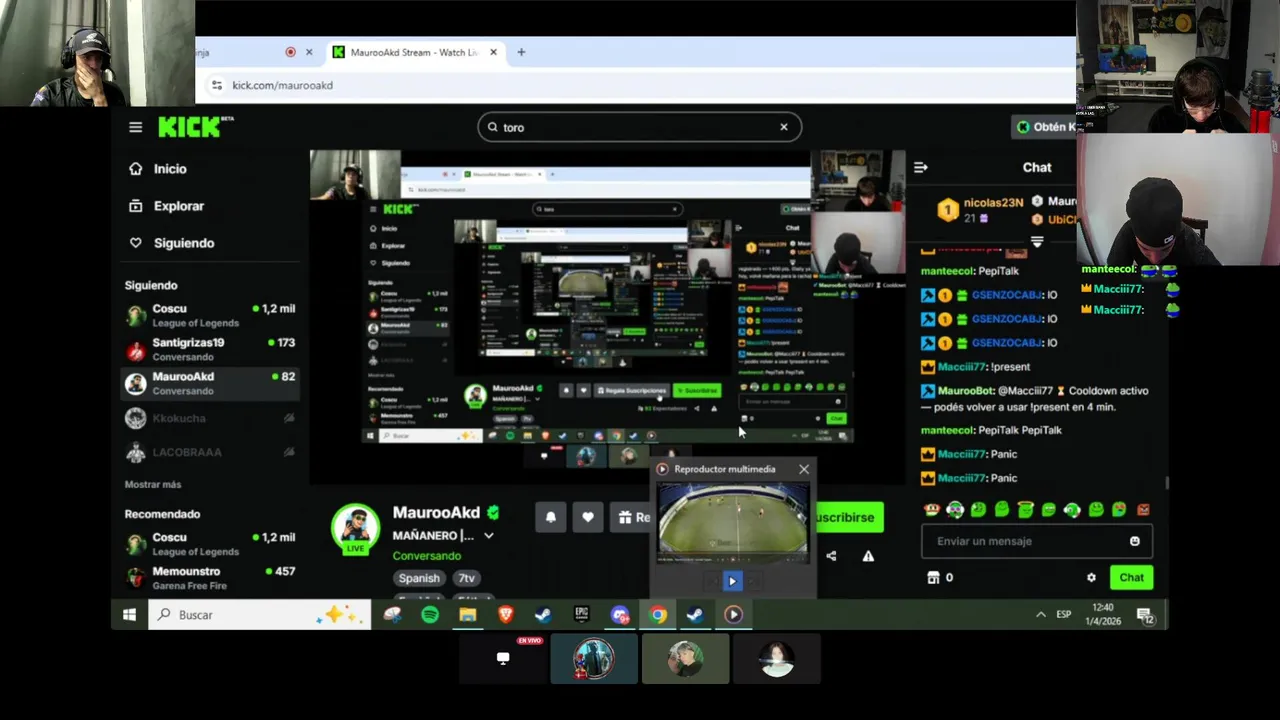Open the channel points shop icon
1280x720 pixels.
933,577
